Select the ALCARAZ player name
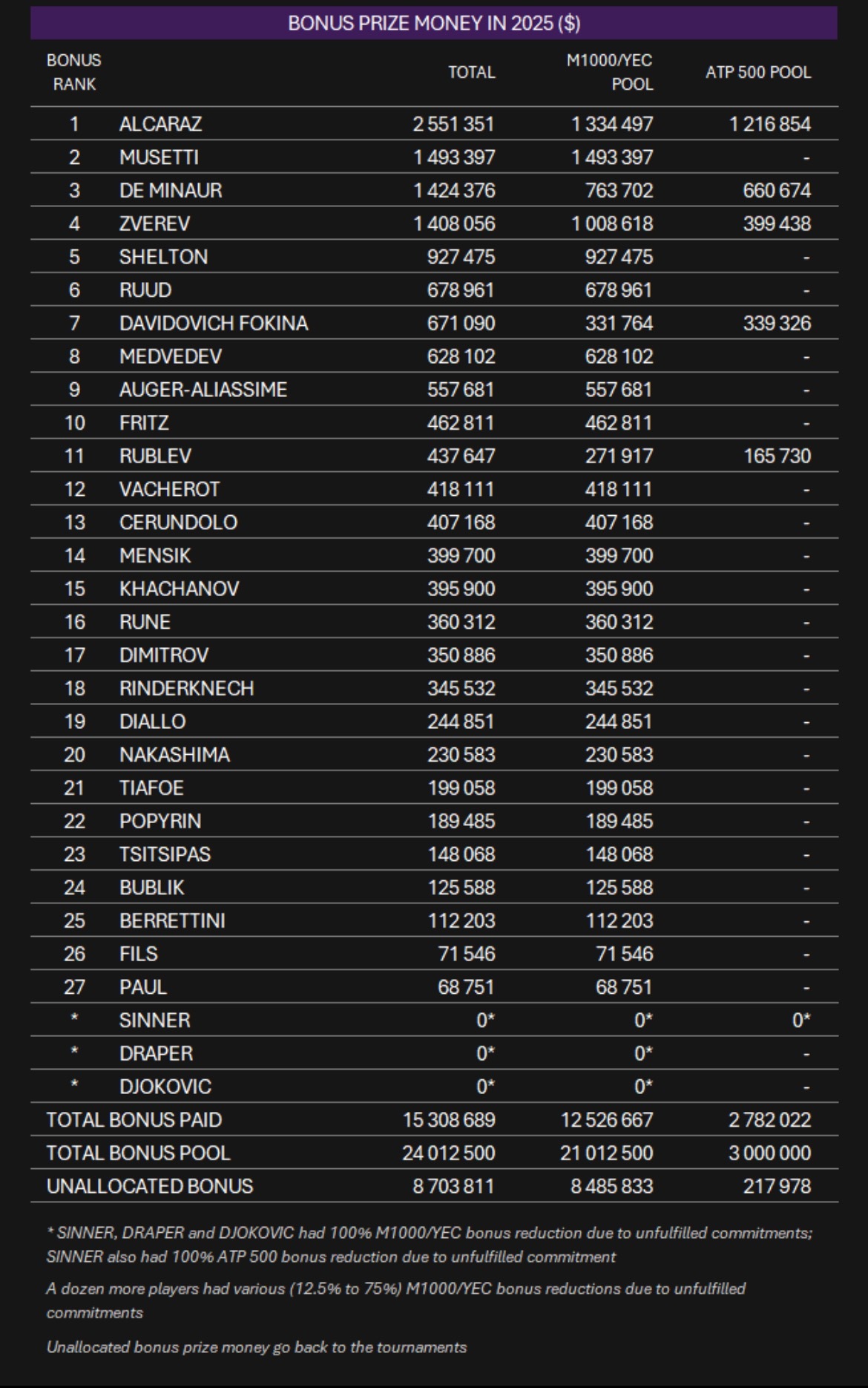 pos(160,124)
